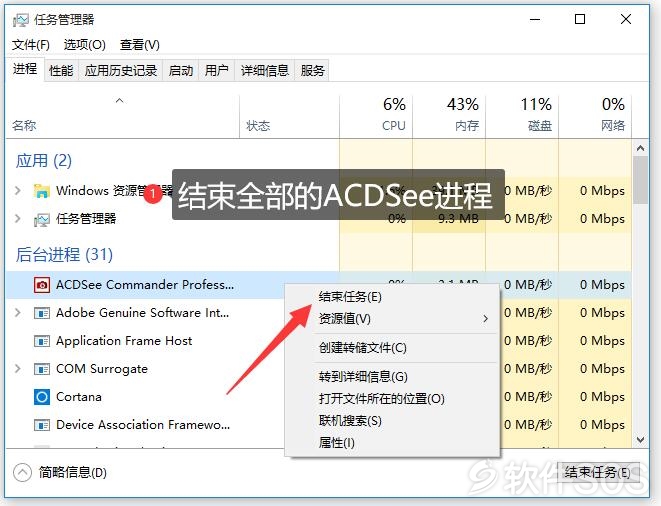661x506 pixels.
Task: Click 0 MB/秒 in COM Surrogate row
Action: click(528, 369)
